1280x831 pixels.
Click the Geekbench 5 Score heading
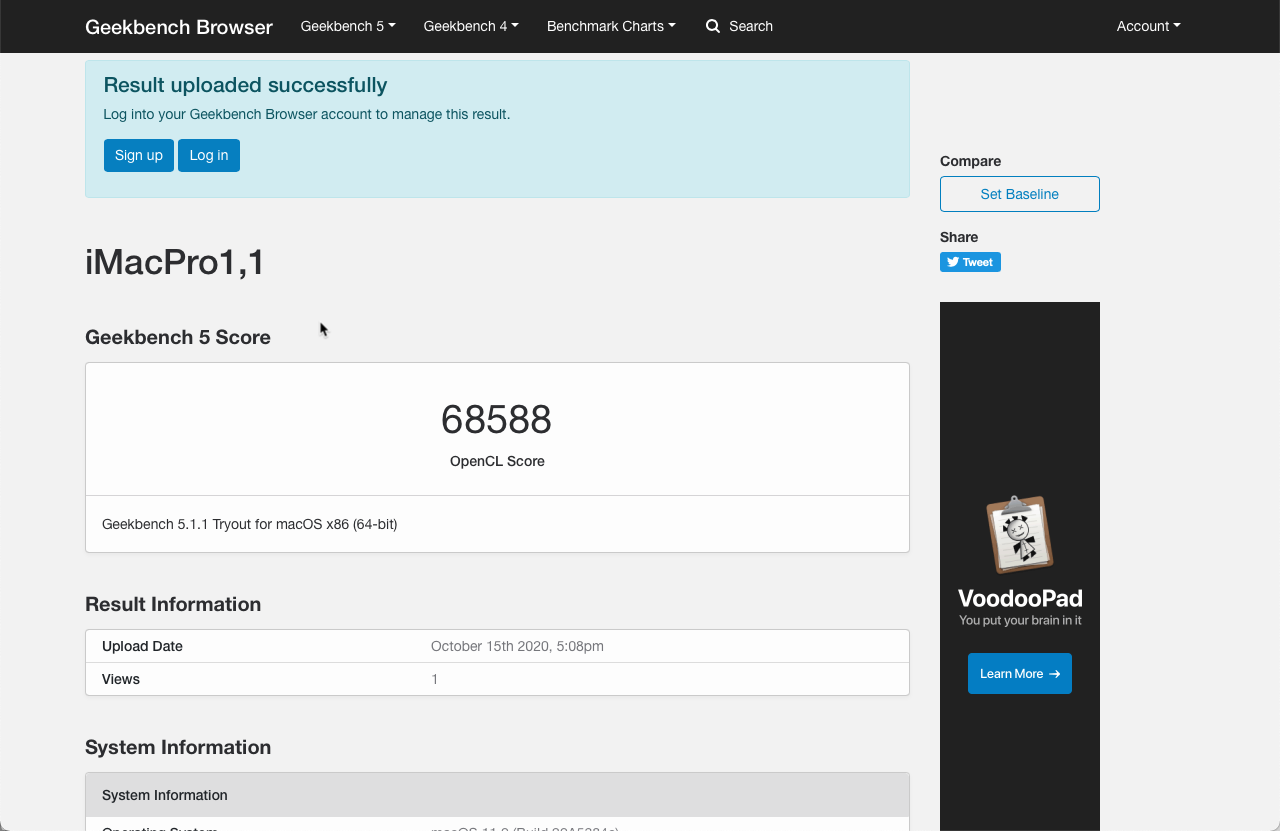click(x=178, y=337)
